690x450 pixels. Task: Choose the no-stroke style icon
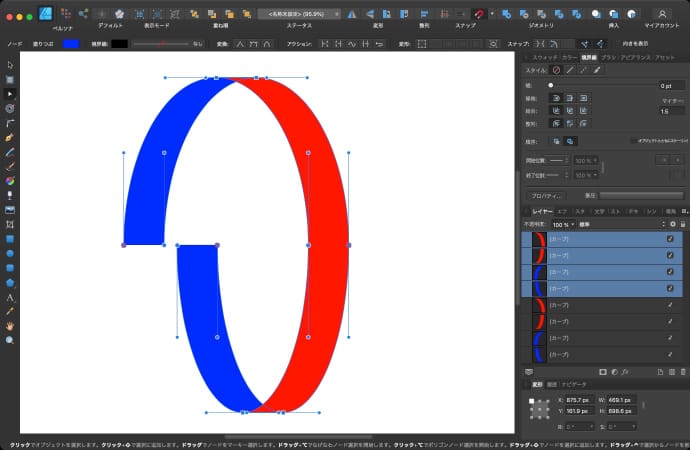coord(556,70)
